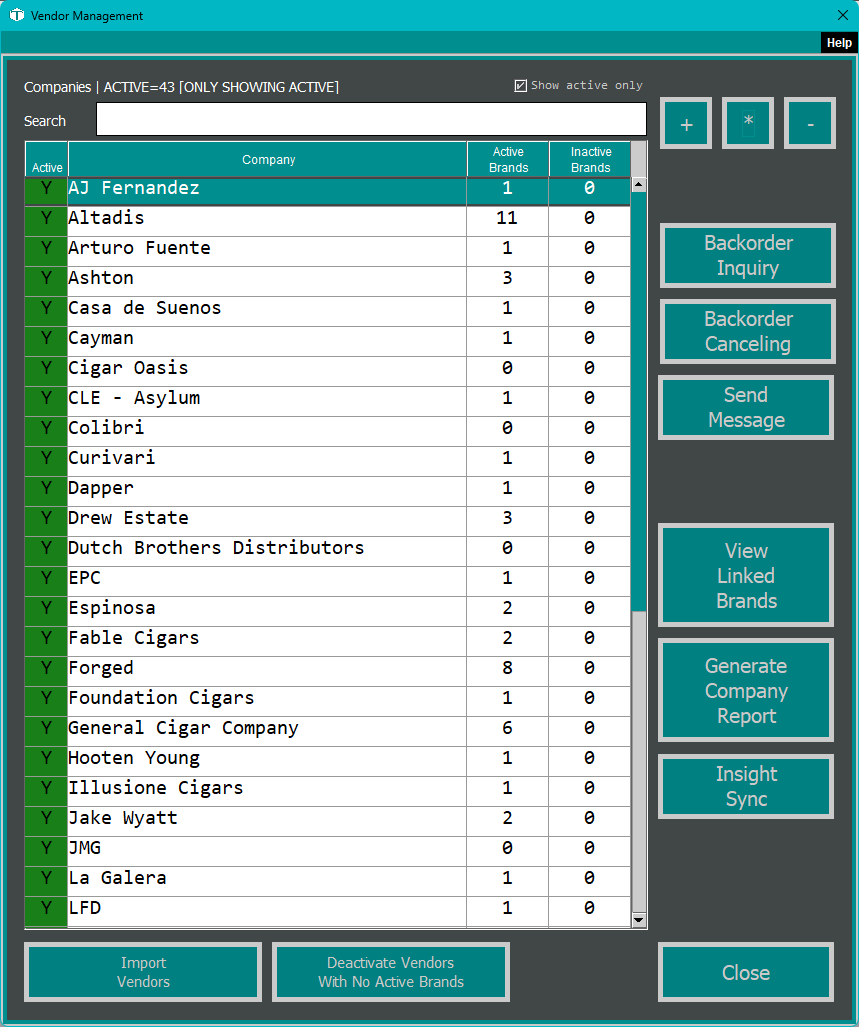Select Hooten Young
Viewport: 859px width, 1027px height.
tap(327, 761)
